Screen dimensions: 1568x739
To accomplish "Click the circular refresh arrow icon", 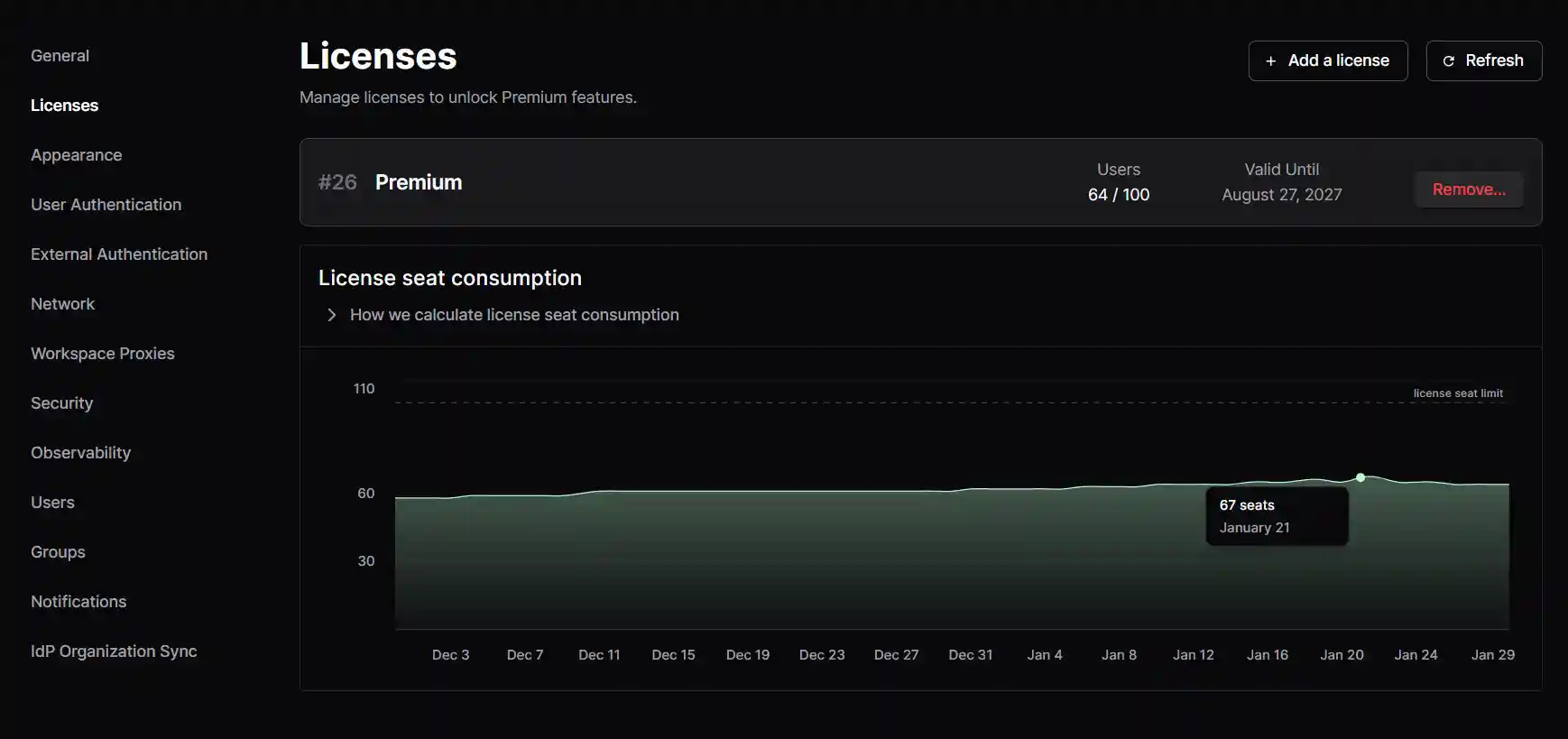I will point(1449,61).
